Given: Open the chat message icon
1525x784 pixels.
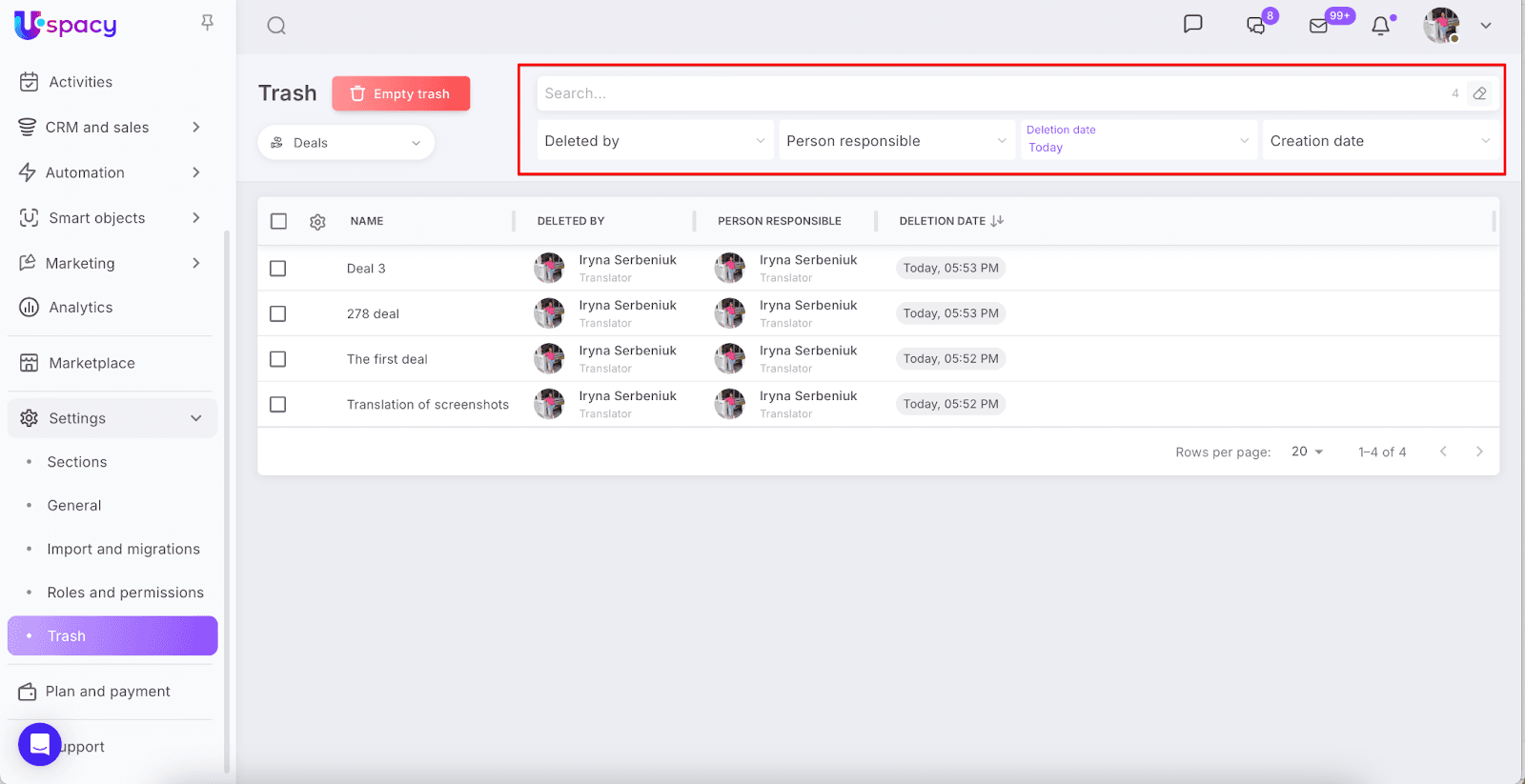Looking at the screenshot, I should coord(1192,25).
